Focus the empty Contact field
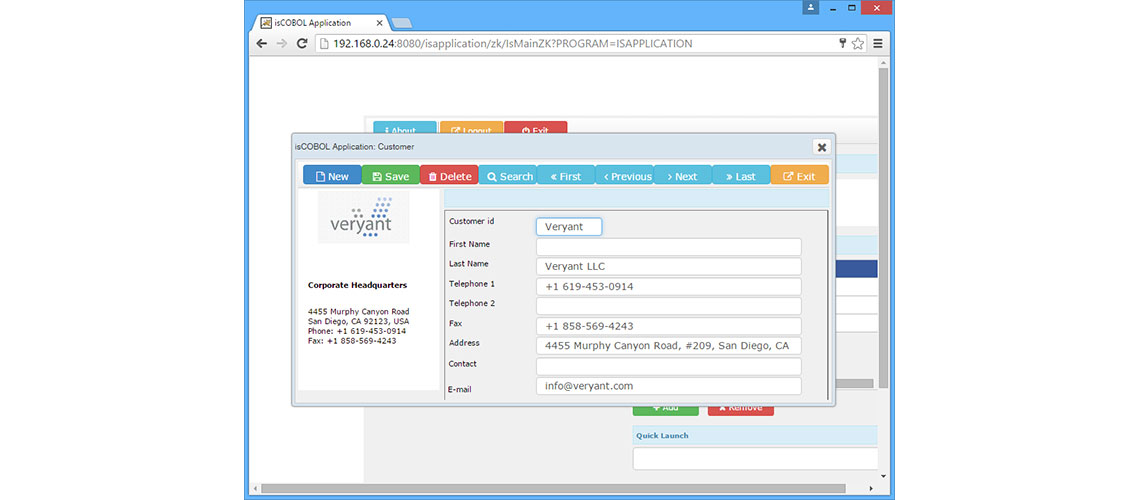This screenshot has height=500, width=1140. (x=669, y=366)
